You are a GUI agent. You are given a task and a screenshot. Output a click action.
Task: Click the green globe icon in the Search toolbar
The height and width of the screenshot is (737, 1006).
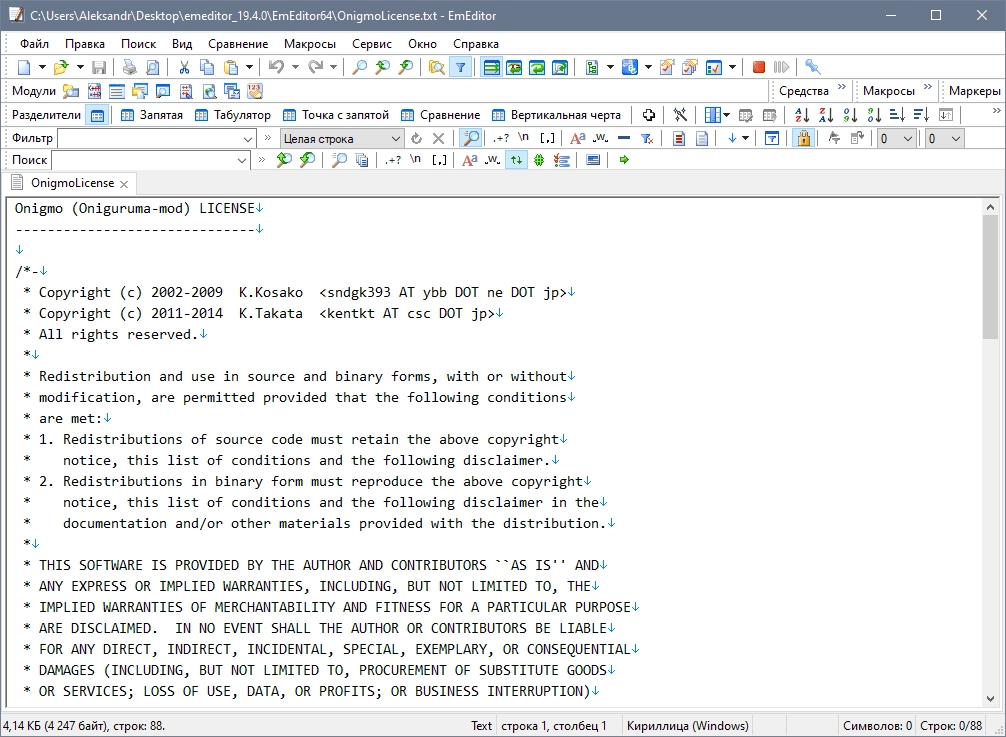(539, 160)
